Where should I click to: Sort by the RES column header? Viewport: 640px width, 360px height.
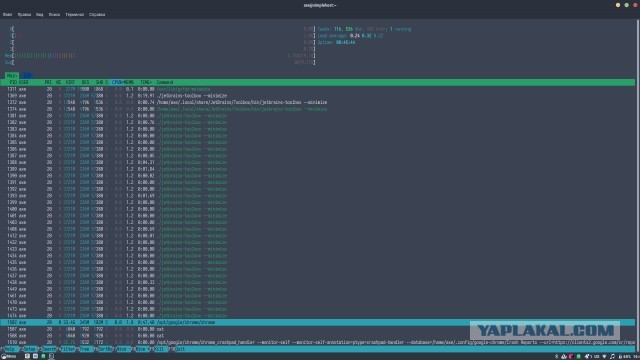(85, 82)
